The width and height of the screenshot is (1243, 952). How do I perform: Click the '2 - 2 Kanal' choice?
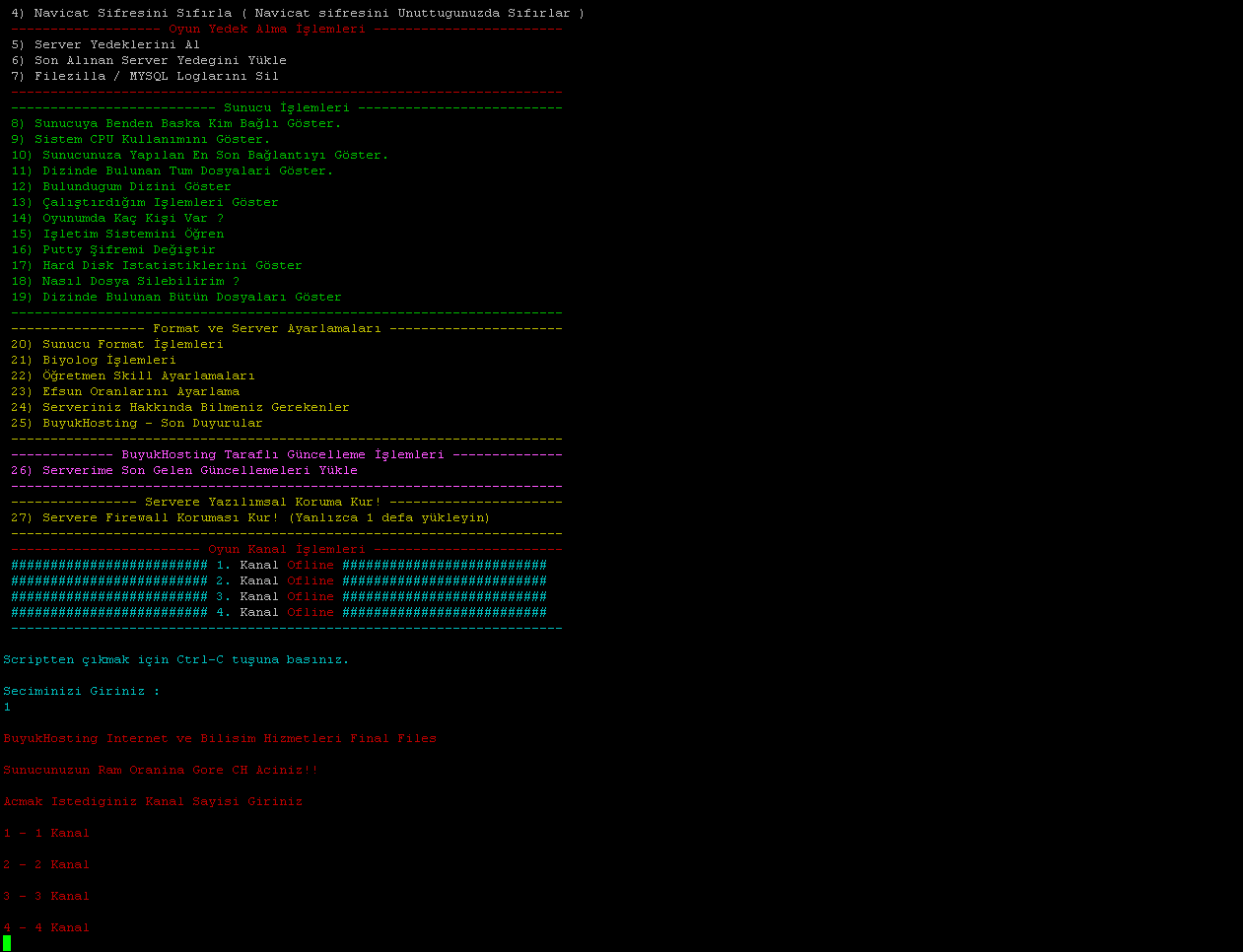[x=46, y=864]
